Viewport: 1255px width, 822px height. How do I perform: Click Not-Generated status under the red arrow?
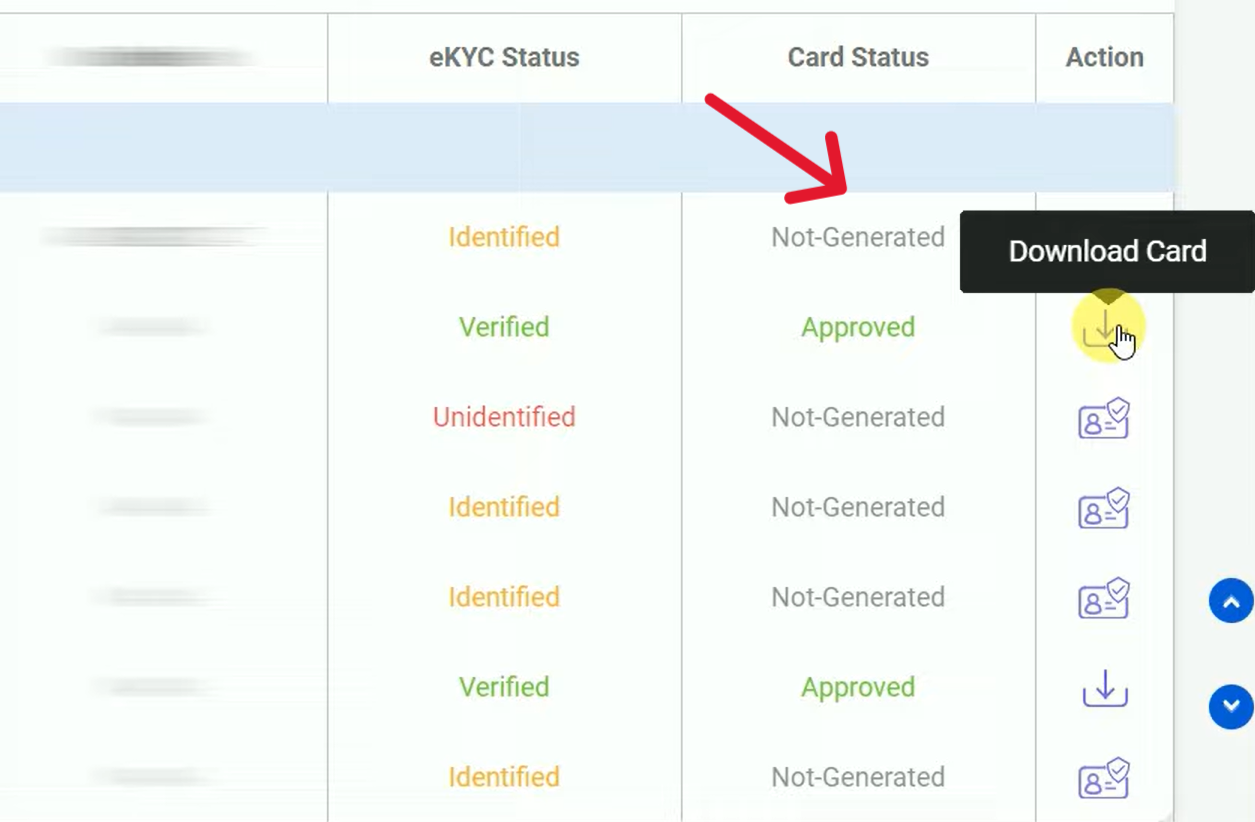(858, 237)
